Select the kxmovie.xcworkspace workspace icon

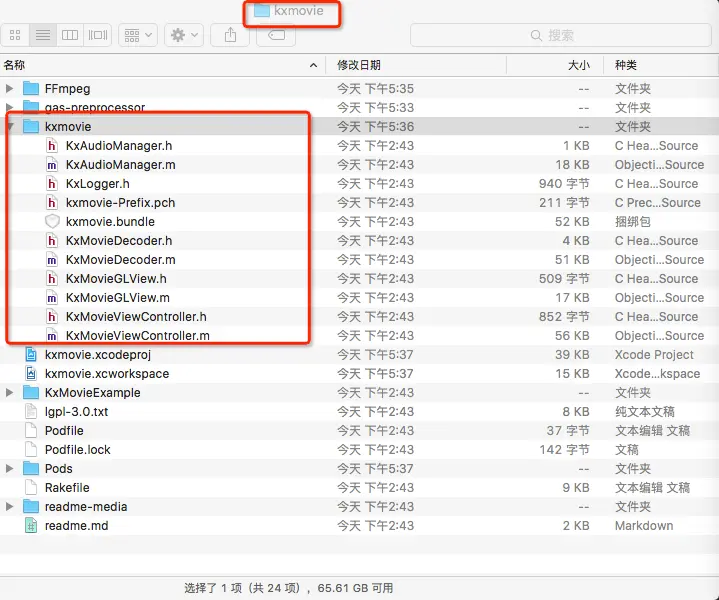coord(31,374)
